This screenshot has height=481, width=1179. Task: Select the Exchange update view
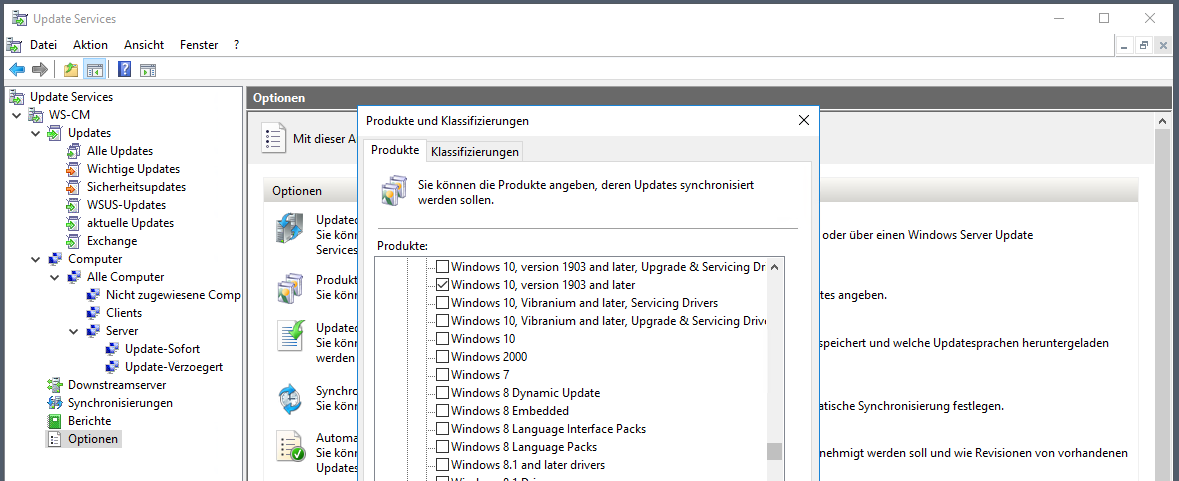point(112,241)
